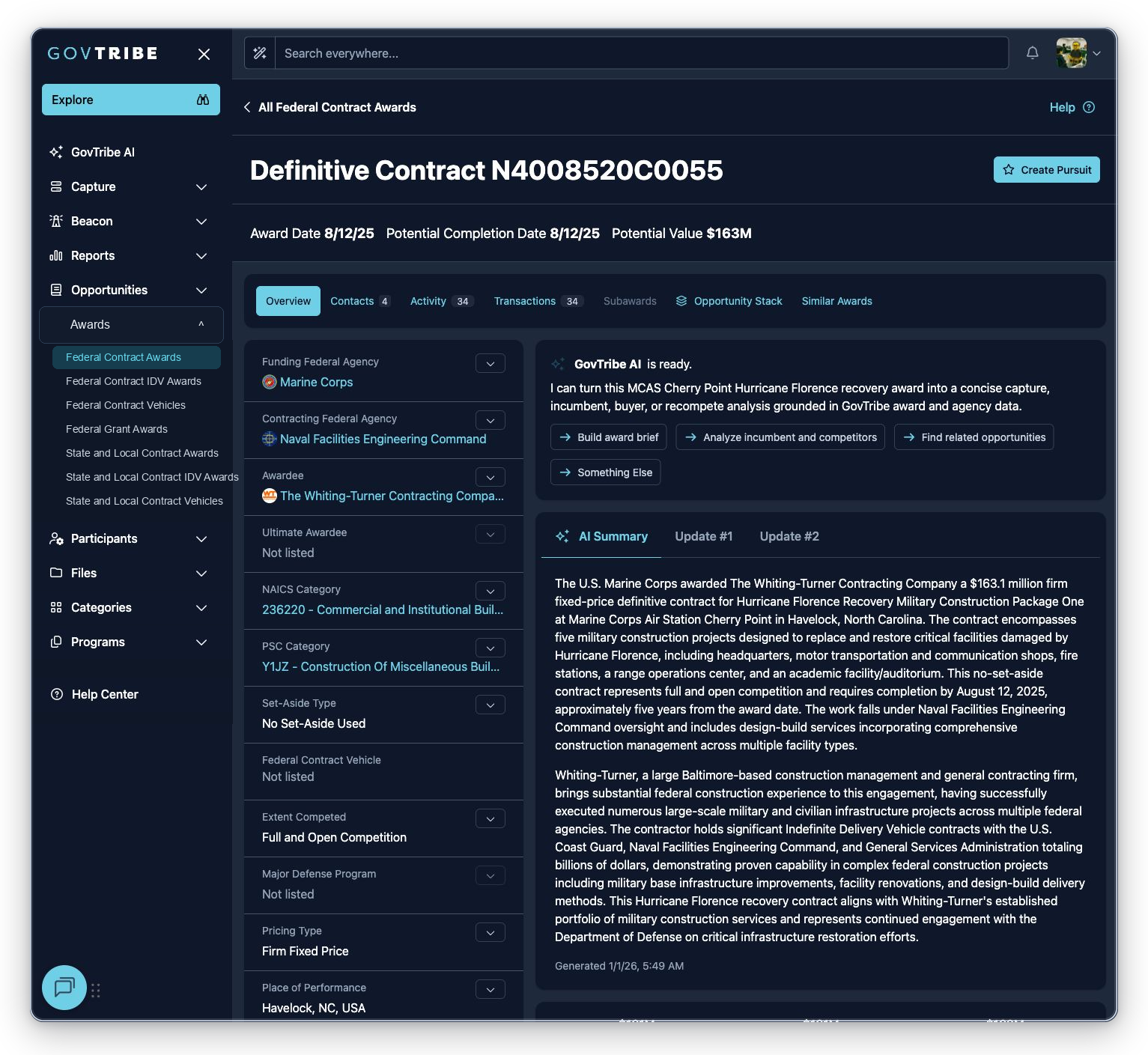The height and width of the screenshot is (1055, 1148).
Task: Expand the Participants menu chevron
Action: tap(201, 538)
